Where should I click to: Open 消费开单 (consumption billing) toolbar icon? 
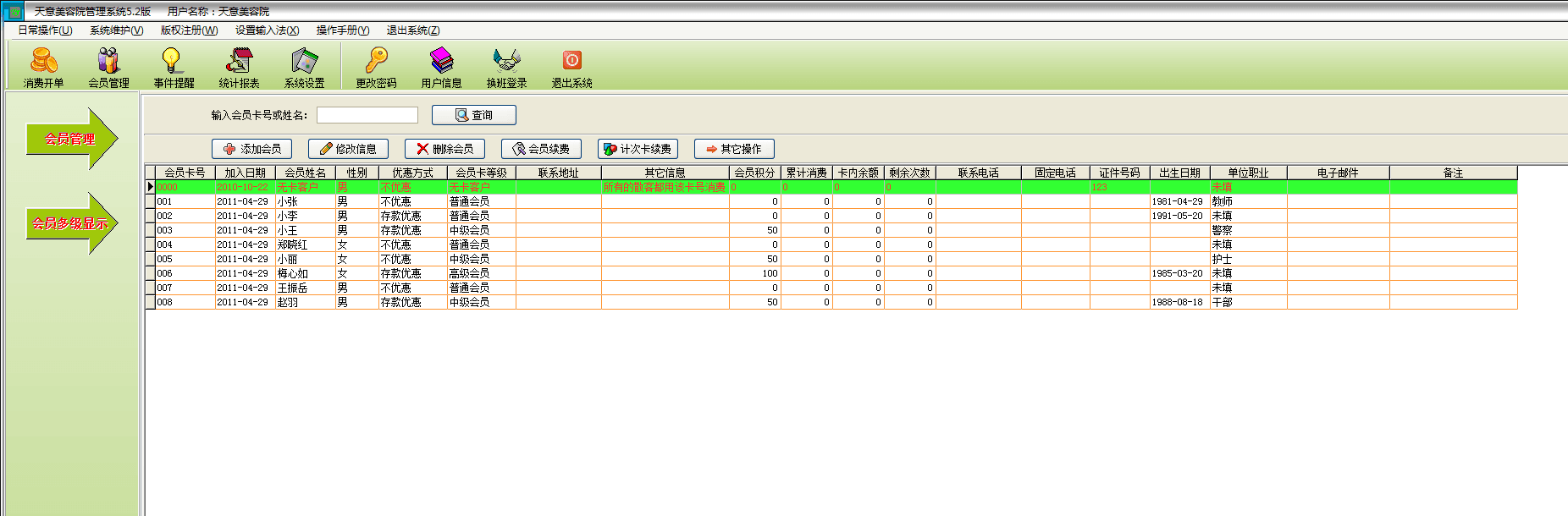click(x=44, y=66)
